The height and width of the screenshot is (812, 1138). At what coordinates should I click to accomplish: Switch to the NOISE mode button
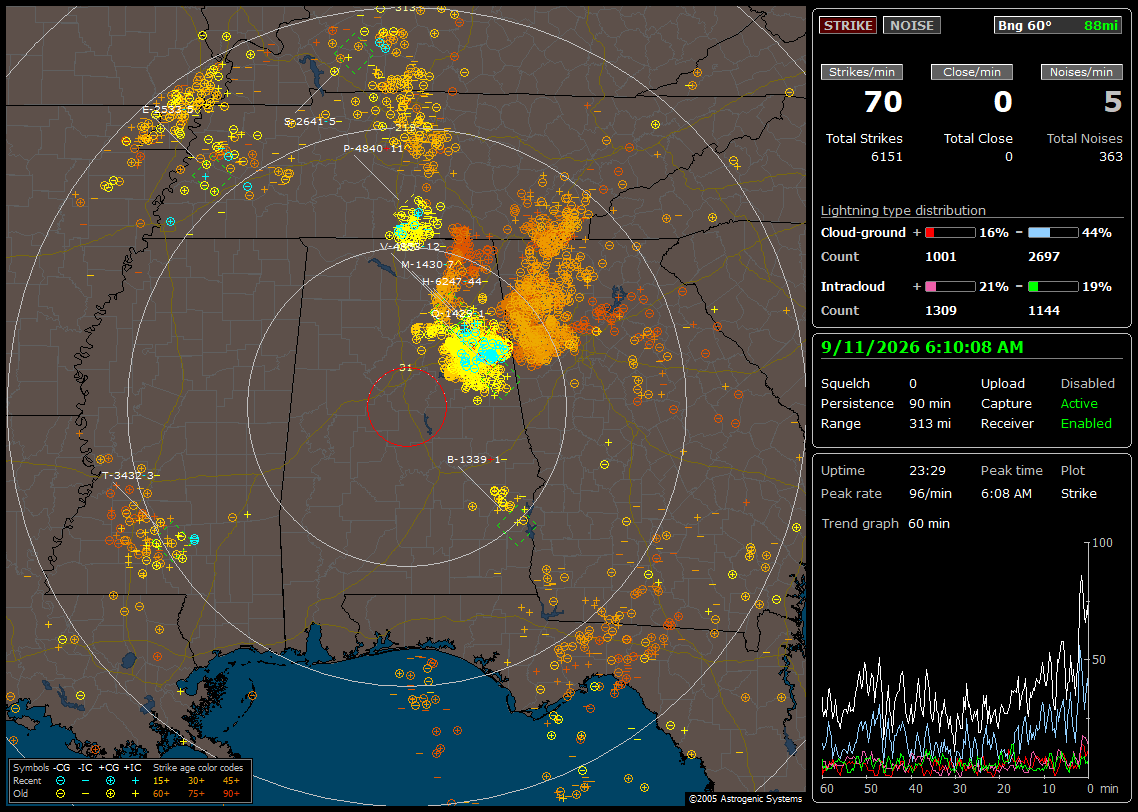point(912,25)
